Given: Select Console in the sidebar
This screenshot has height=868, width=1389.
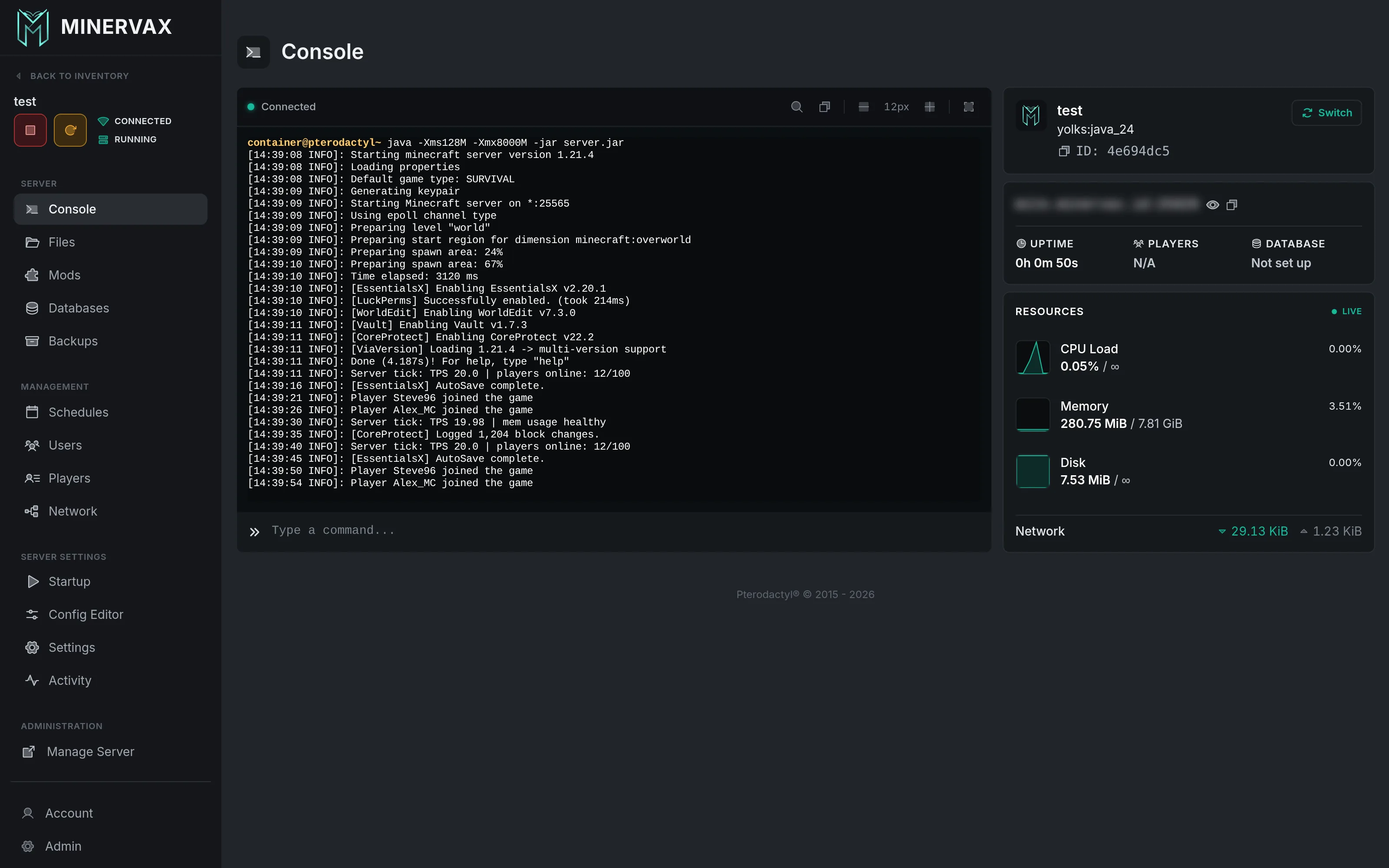Looking at the screenshot, I should 110,209.
